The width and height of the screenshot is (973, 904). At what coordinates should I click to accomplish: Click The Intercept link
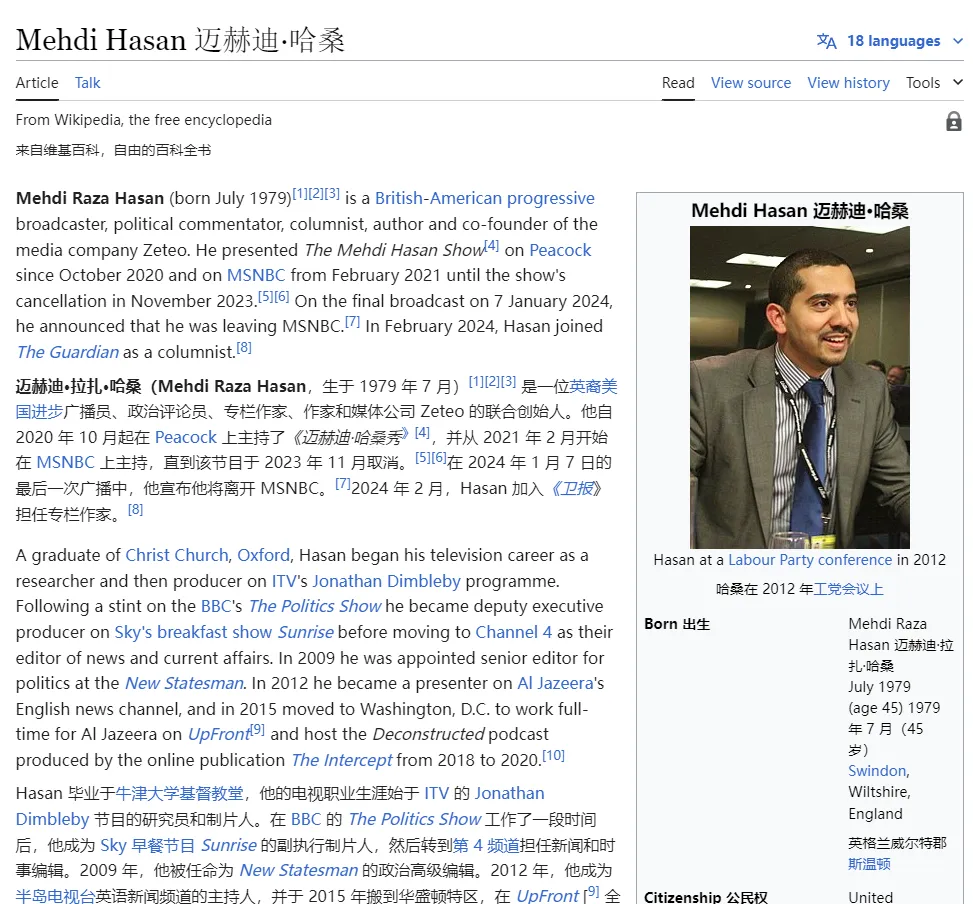tap(341, 760)
